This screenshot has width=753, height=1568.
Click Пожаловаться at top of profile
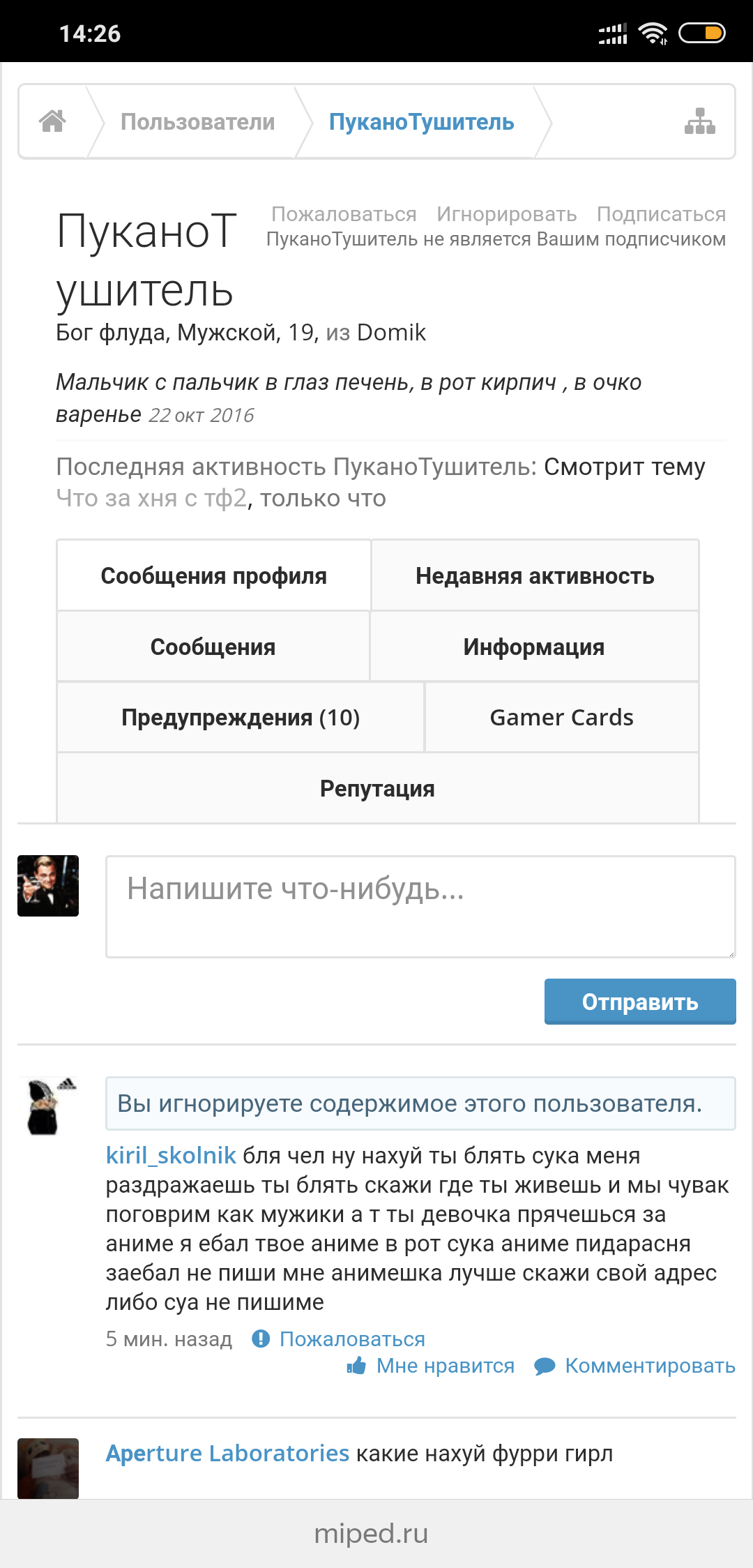pyautogui.click(x=344, y=214)
